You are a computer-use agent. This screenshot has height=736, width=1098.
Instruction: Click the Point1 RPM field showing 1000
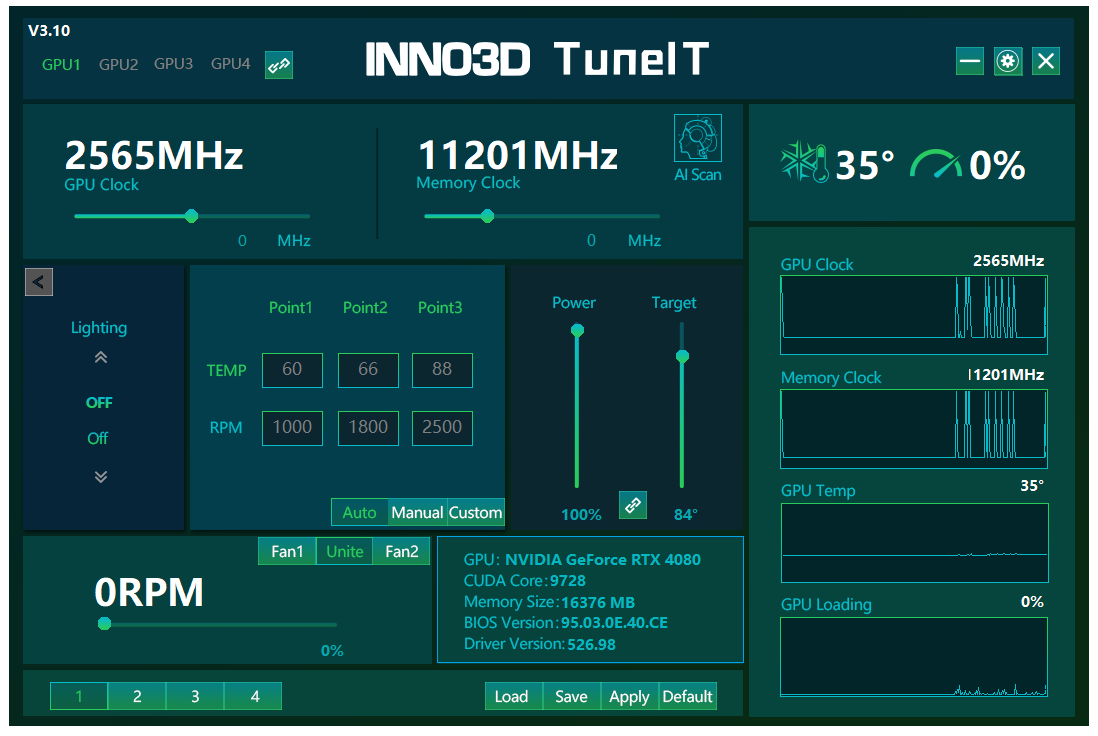(292, 428)
